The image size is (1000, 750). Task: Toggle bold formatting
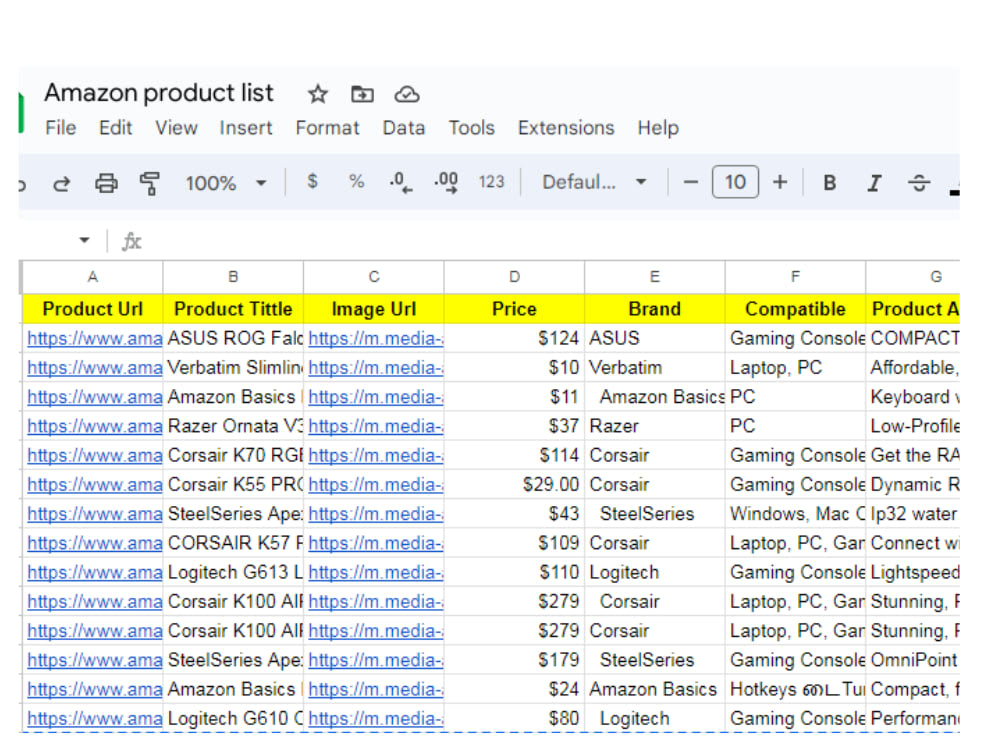(829, 183)
